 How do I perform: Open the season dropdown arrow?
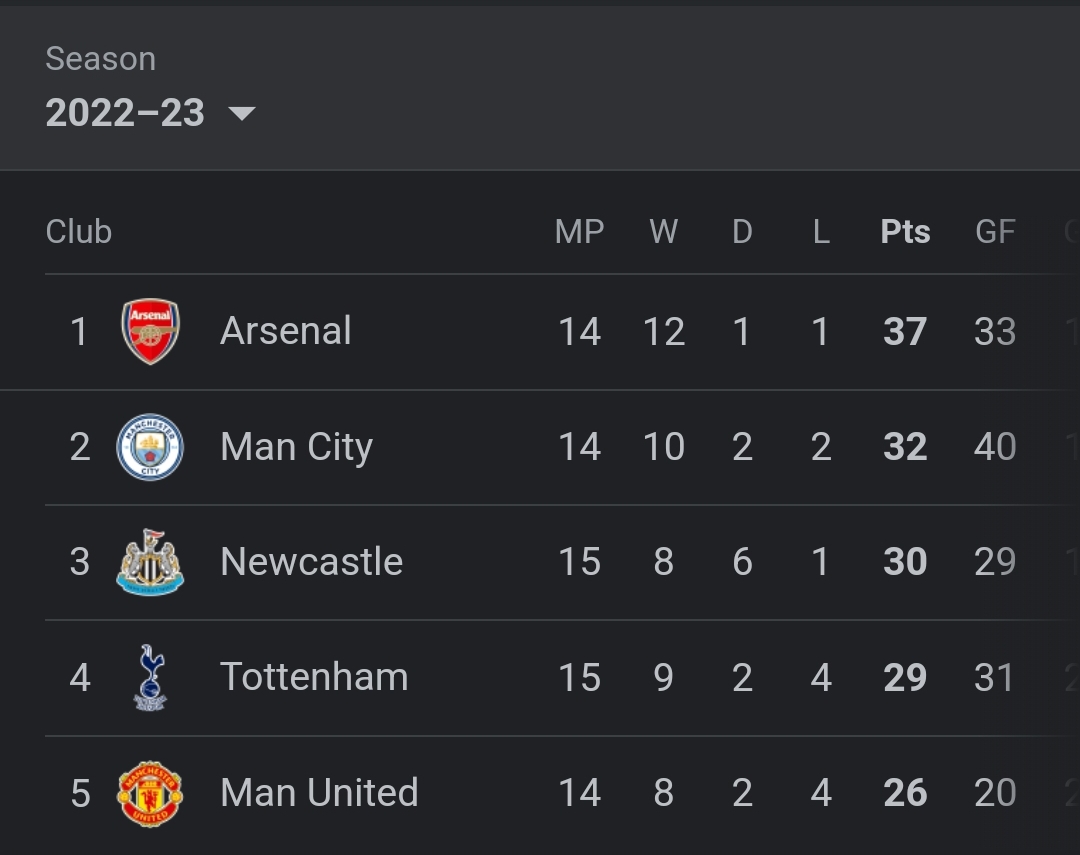(x=242, y=113)
